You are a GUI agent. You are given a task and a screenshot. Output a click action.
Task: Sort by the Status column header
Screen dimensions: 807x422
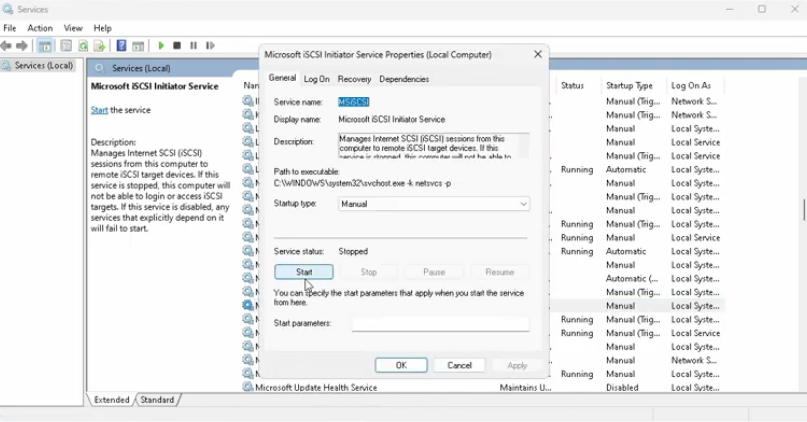click(x=572, y=85)
